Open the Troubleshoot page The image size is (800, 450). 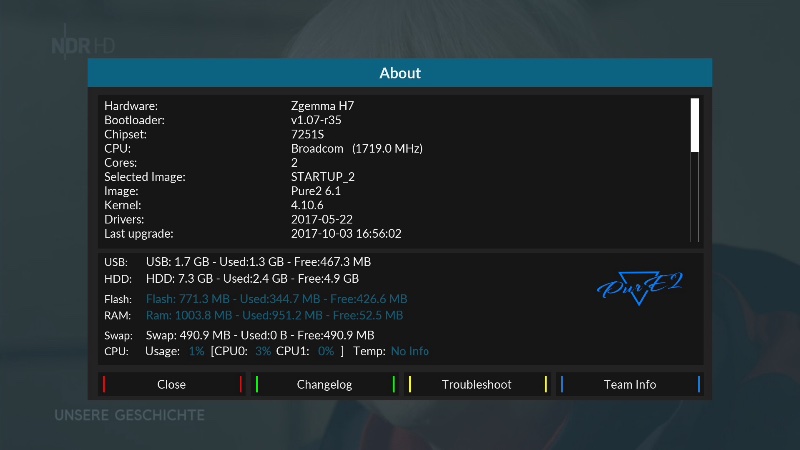477,384
